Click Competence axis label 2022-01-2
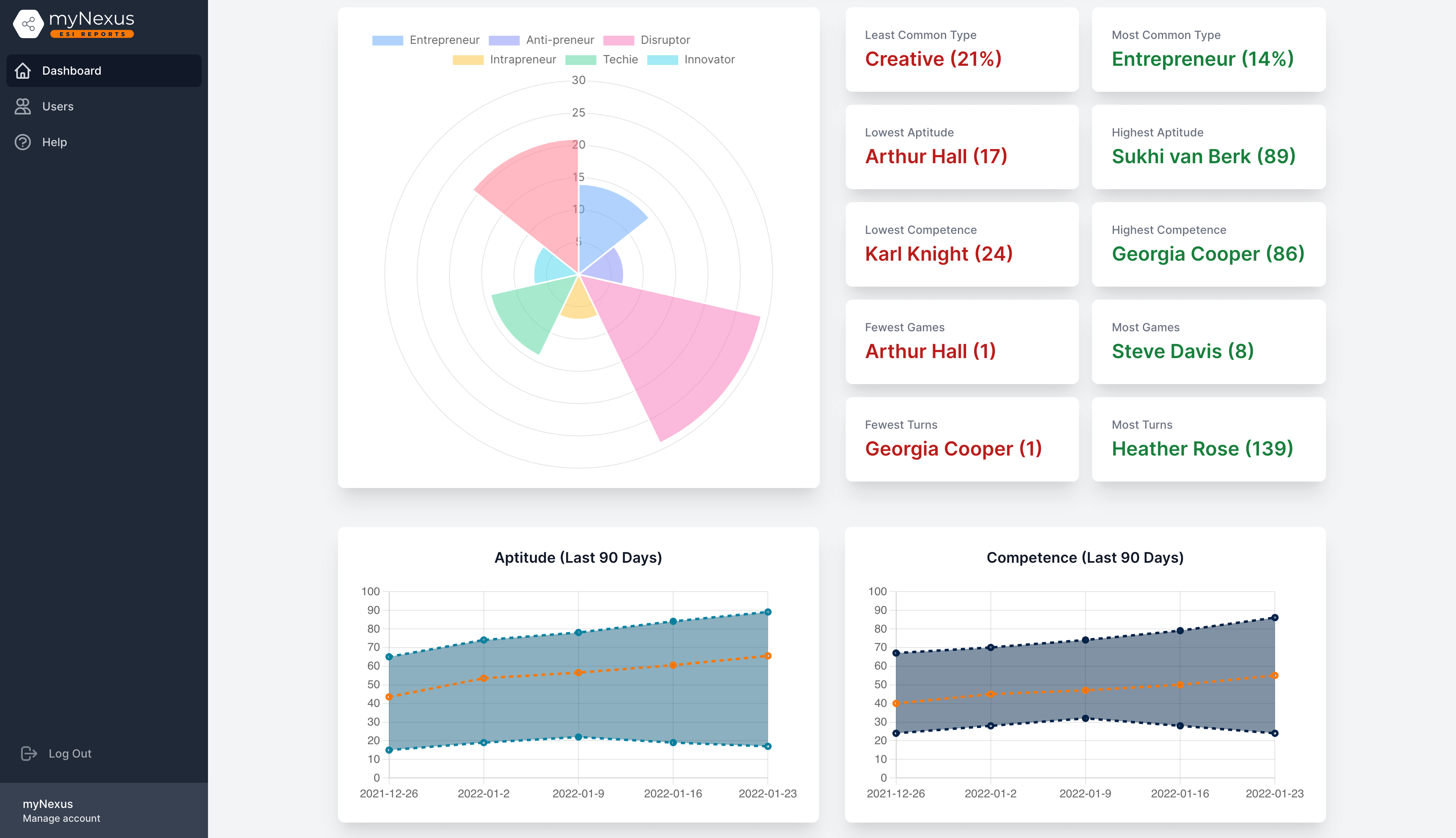1456x838 pixels. [990, 794]
